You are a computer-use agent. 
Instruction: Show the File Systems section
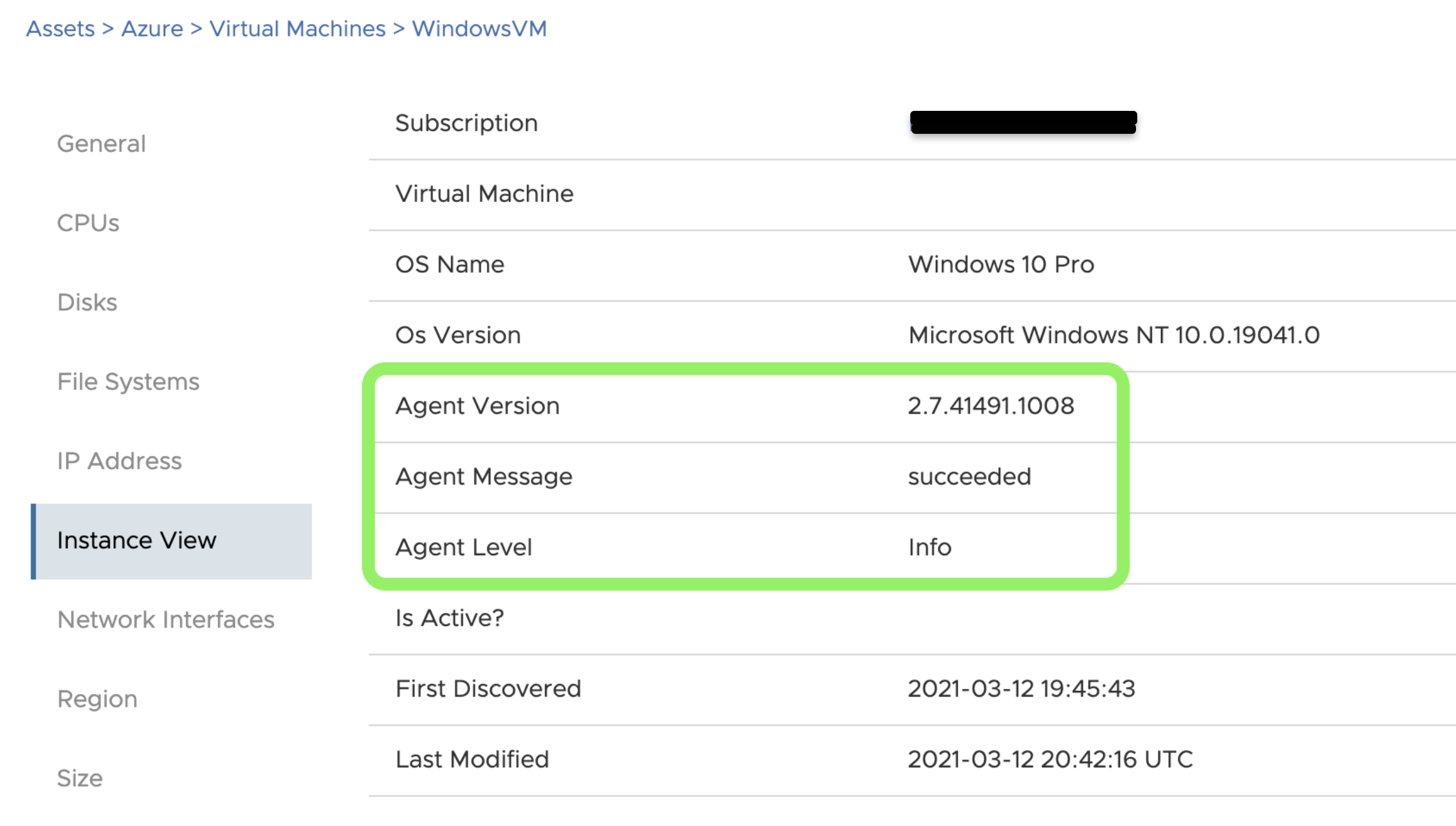128,382
